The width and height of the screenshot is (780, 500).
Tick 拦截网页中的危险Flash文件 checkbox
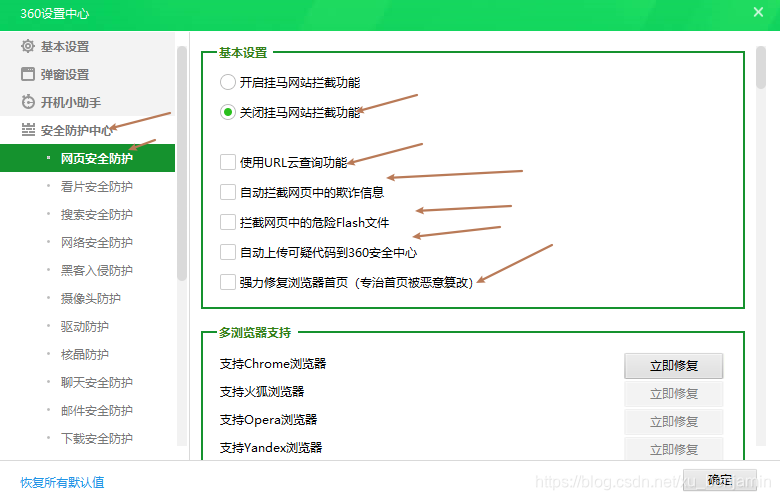click(228, 222)
